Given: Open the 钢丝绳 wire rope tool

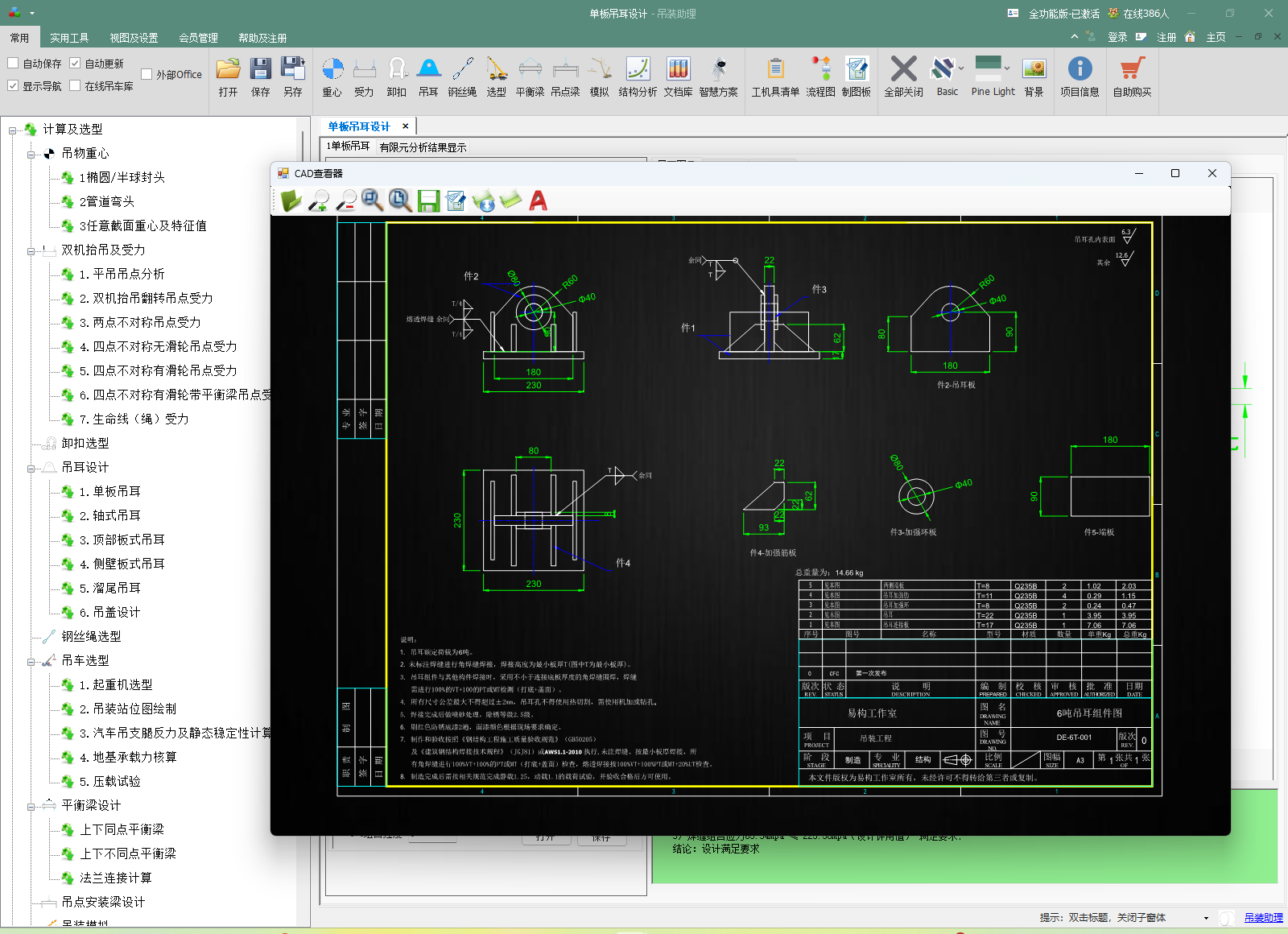Looking at the screenshot, I should [462, 77].
